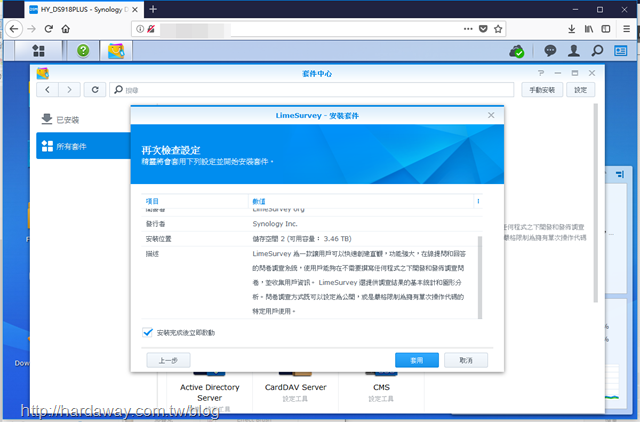
Task: Click Package Center help question mark
Action: click(541, 73)
